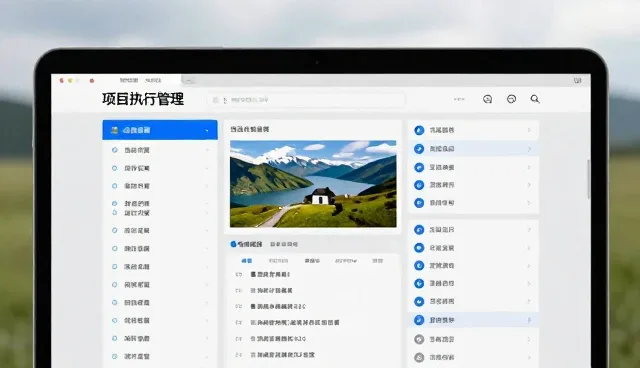Click the blue icon of the highlighted upper-right row
The height and width of the screenshot is (368, 640).
click(x=419, y=149)
